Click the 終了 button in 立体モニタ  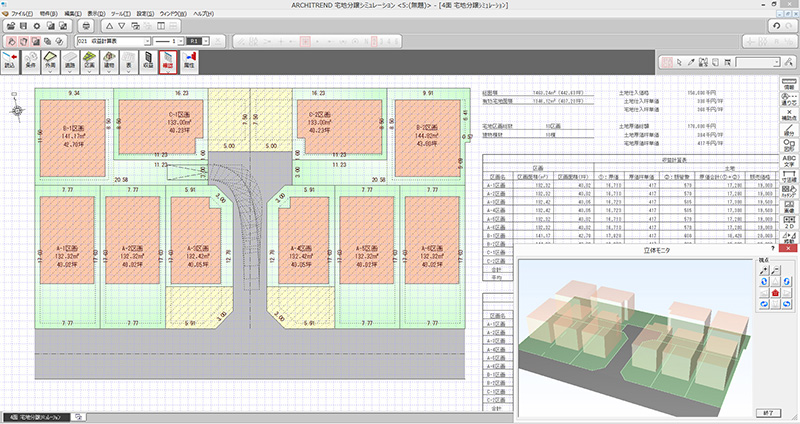click(x=768, y=413)
